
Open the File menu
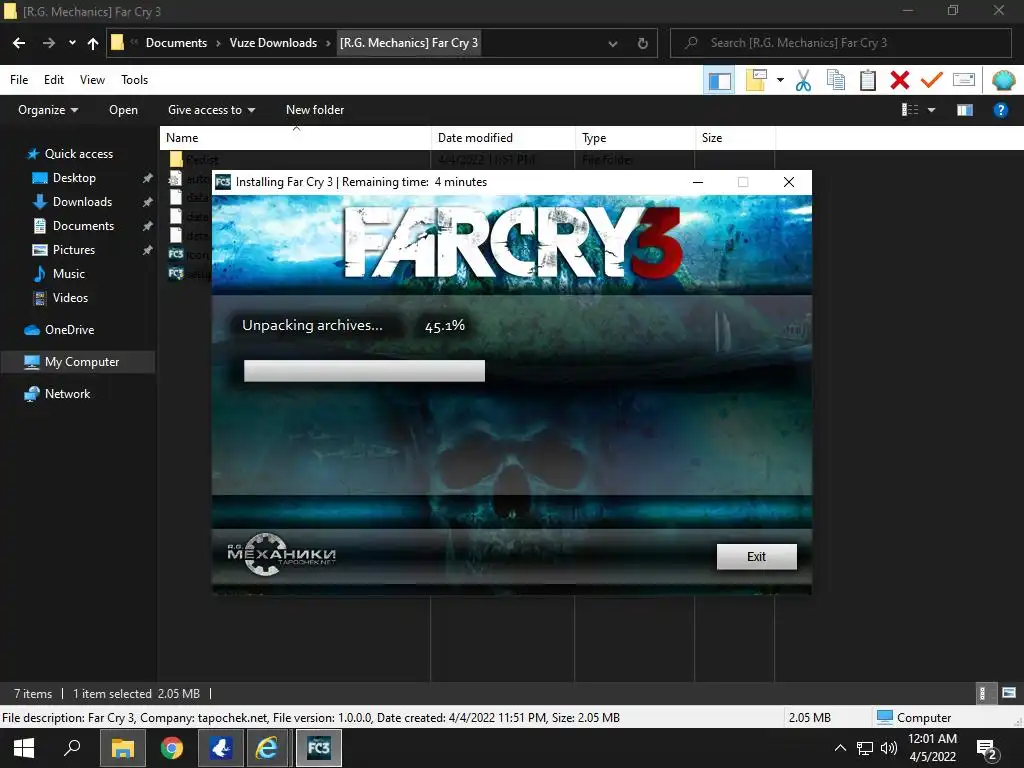click(x=19, y=80)
